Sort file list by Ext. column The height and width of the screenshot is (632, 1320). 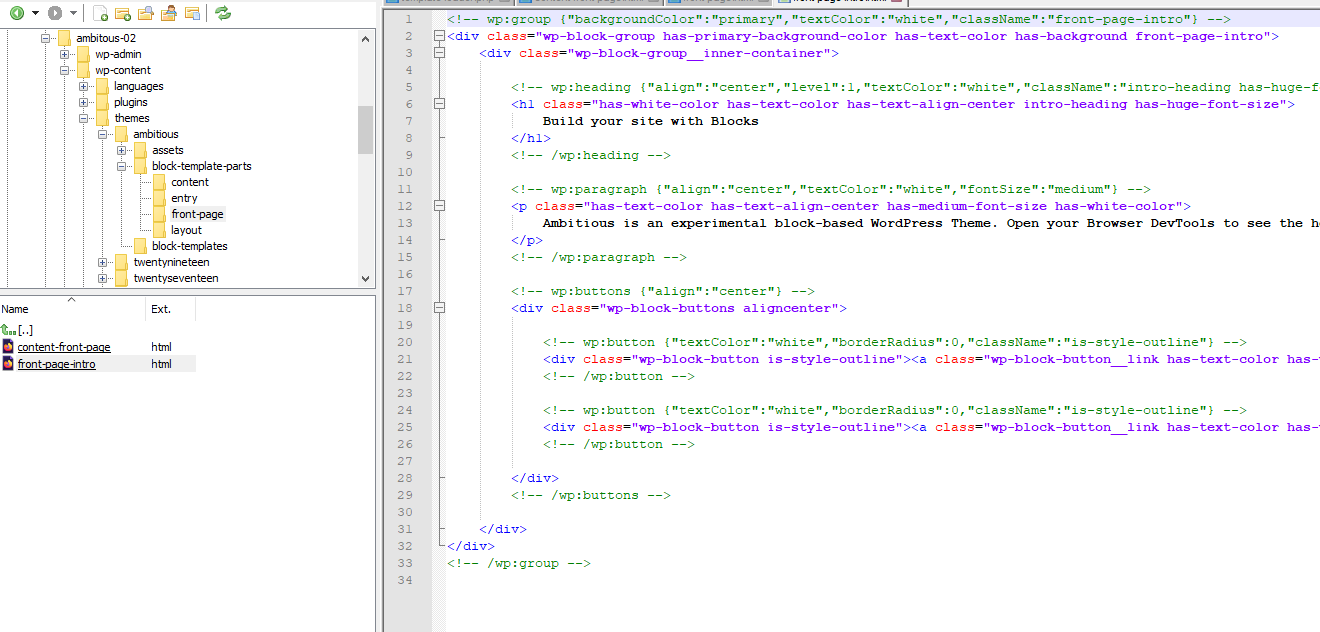pyautogui.click(x=161, y=309)
